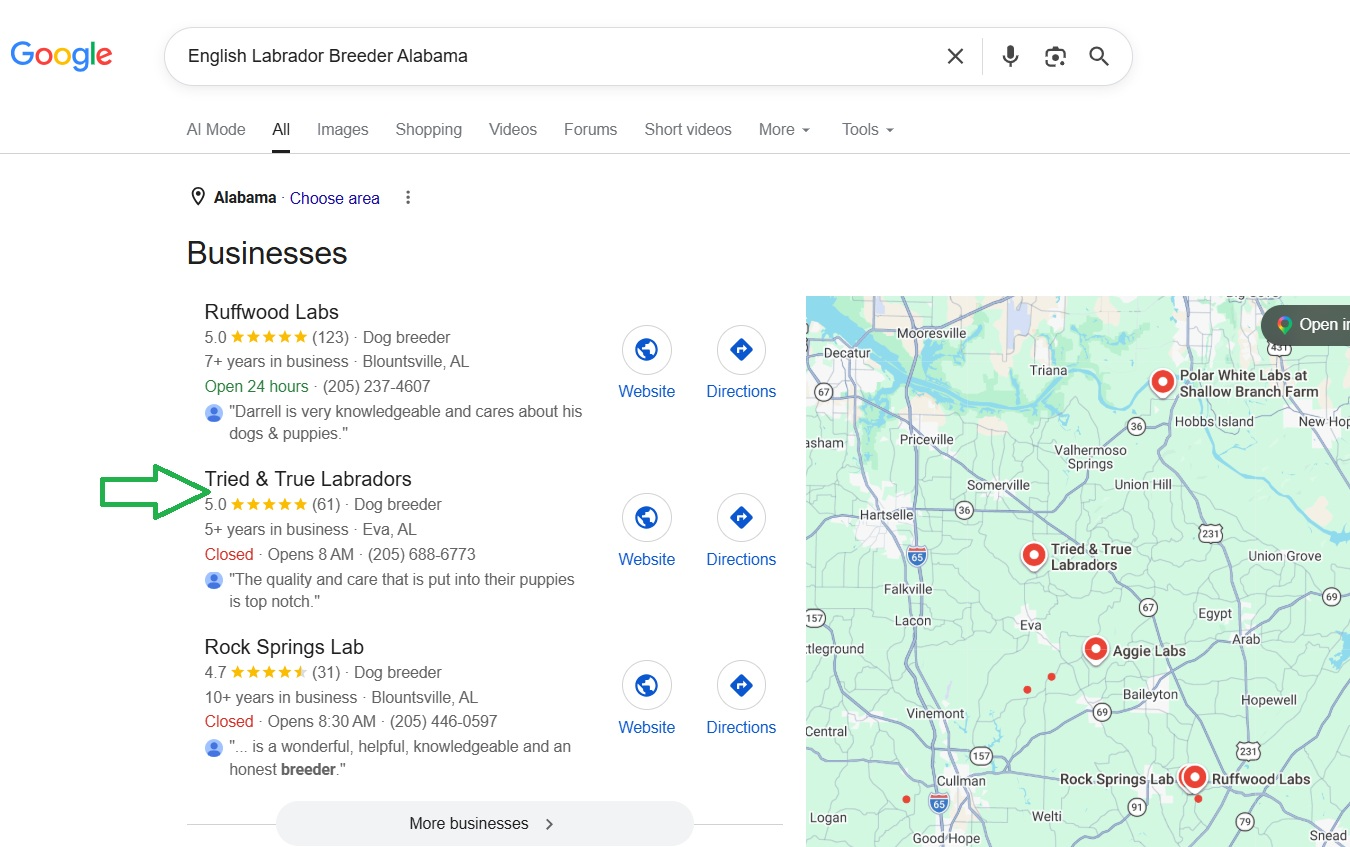This screenshot has width=1350, height=847.
Task: Click Website label for Tried & True Labradors
Action: (647, 560)
